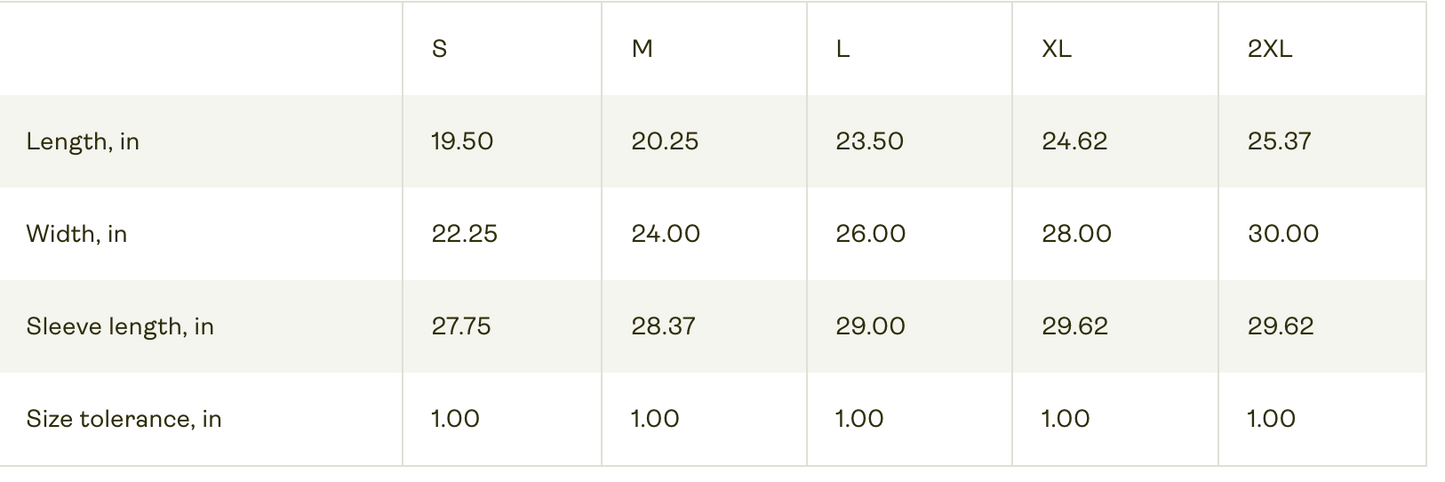Click the 19.50 length value for S
Image resolution: width=1445 pixels, height=482 pixels.
click(462, 142)
